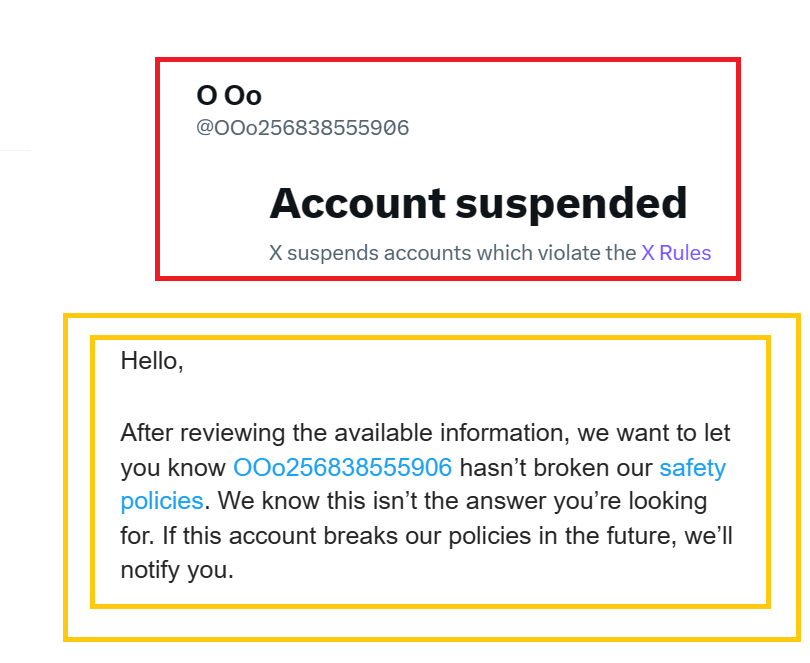This screenshot has width=810, height=663.
Task: Click the O Oo display name
Action: [x=229, y=95]
